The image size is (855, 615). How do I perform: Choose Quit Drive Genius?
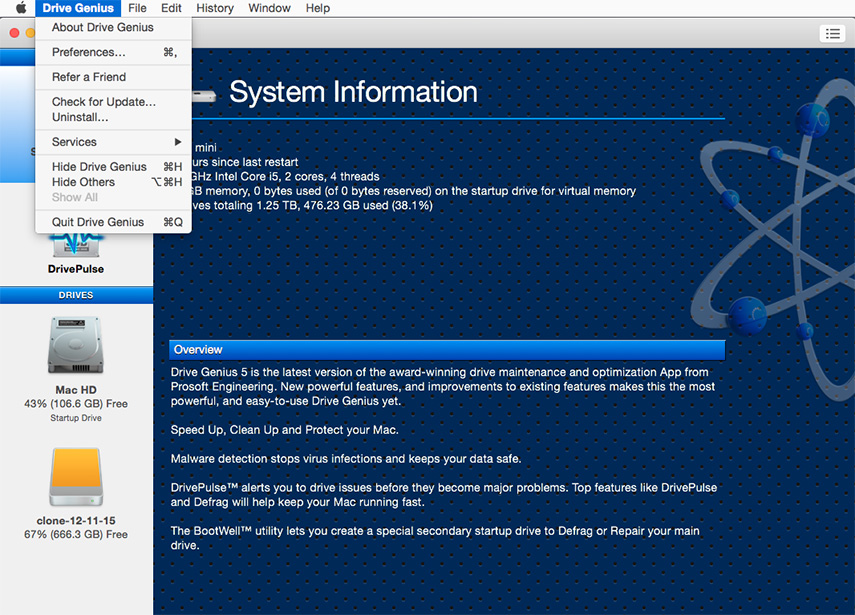point(113,222)
